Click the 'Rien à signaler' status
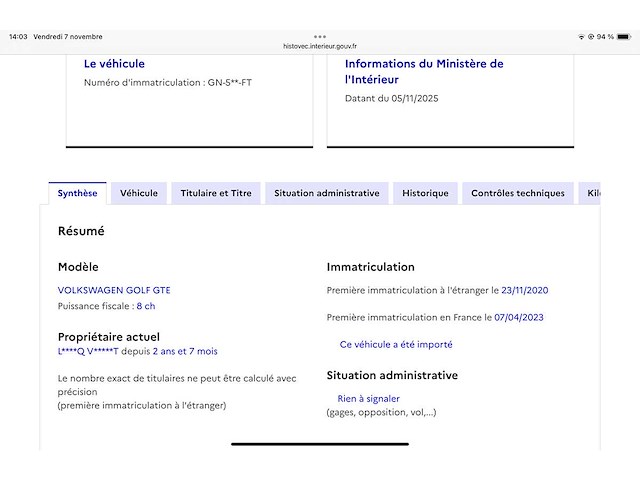 368,399
